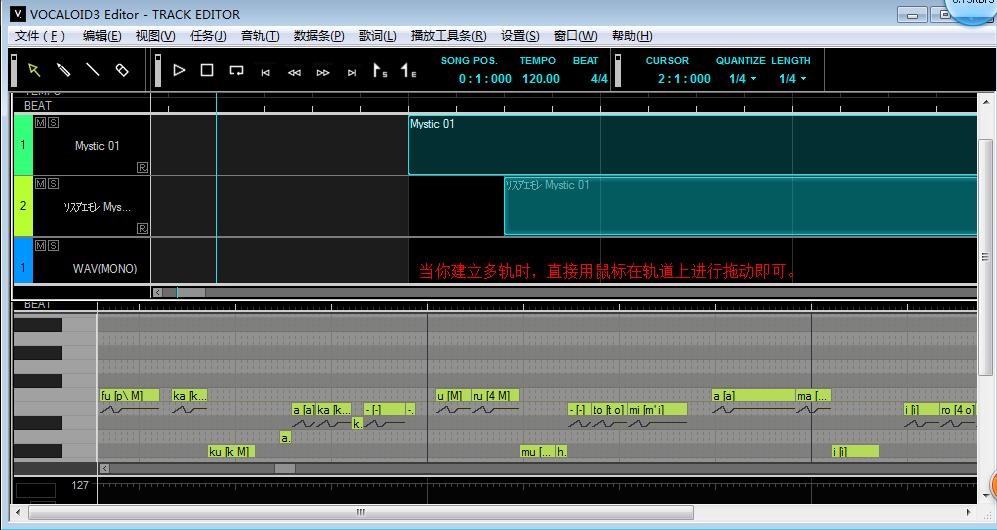The width and height of the screenshot is (997, 530).
Task: Select the note 'to [t o]'
Action: pyautogui.click(x=609, y=409)
